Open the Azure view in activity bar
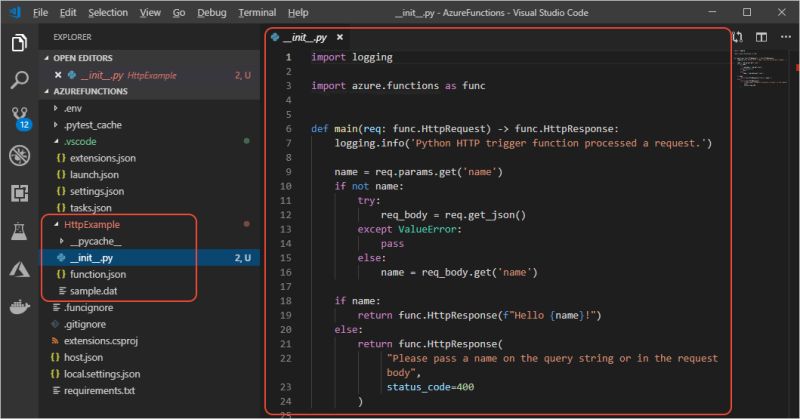Image resolution: width=800 pixels, height=419 pixels. pos(19,269)
